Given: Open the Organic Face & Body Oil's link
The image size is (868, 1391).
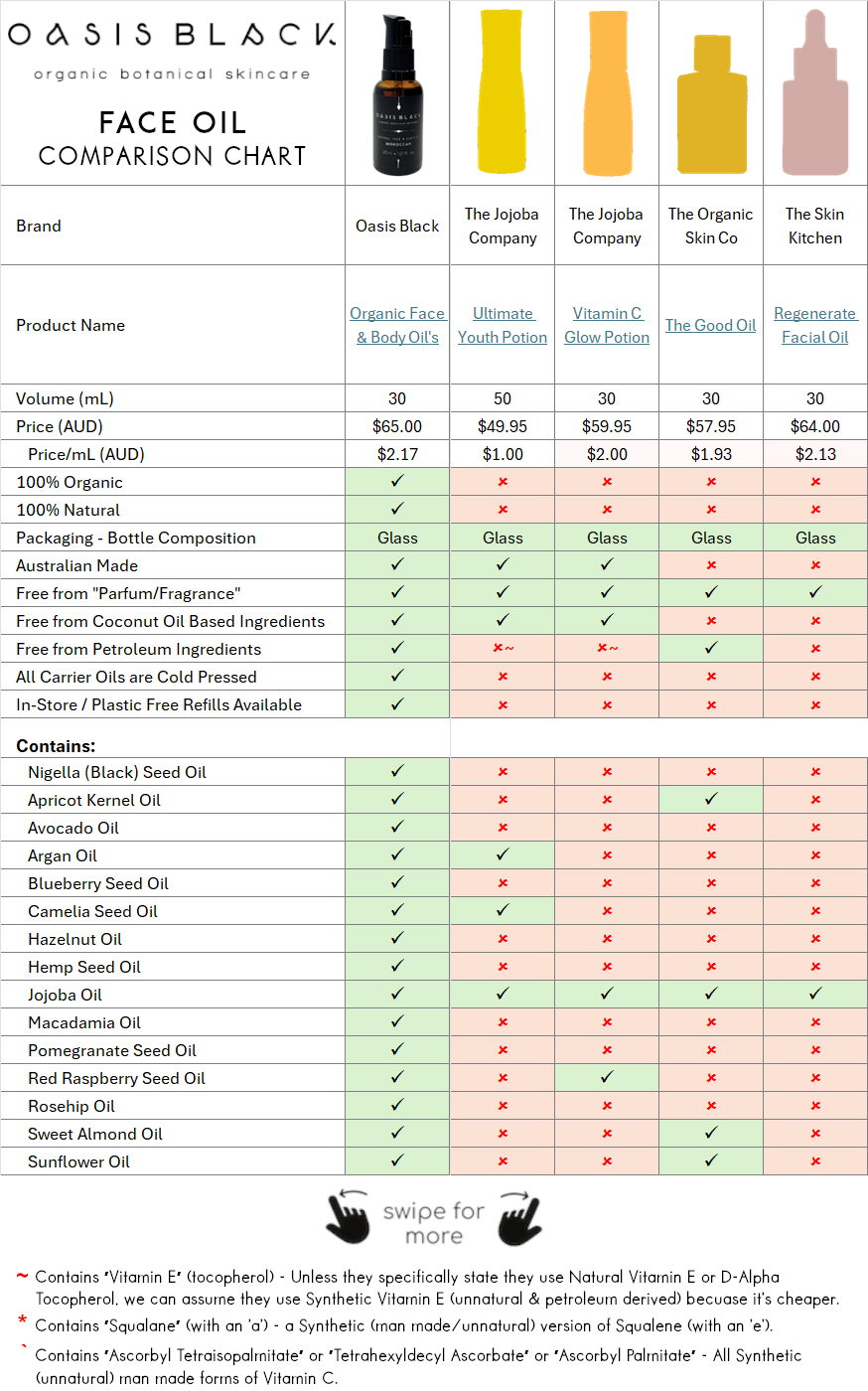Looking at the screenshot, I should click(x=396, y=325).
